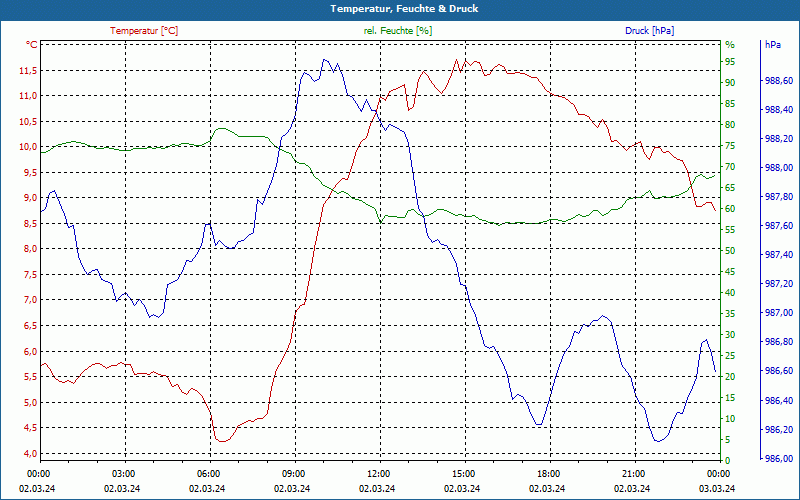Choose the blue '986,00' pressure axis value
800x500 pixels.
(779, 458)
